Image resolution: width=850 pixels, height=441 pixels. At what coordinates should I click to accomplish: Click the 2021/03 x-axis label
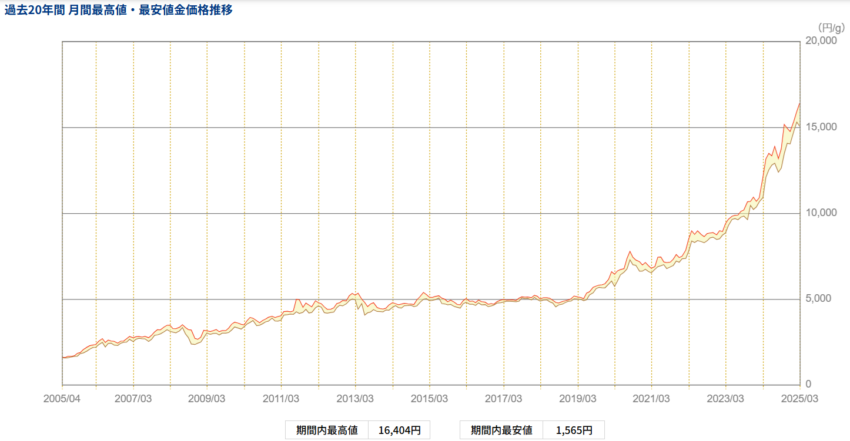pos(652,397)
